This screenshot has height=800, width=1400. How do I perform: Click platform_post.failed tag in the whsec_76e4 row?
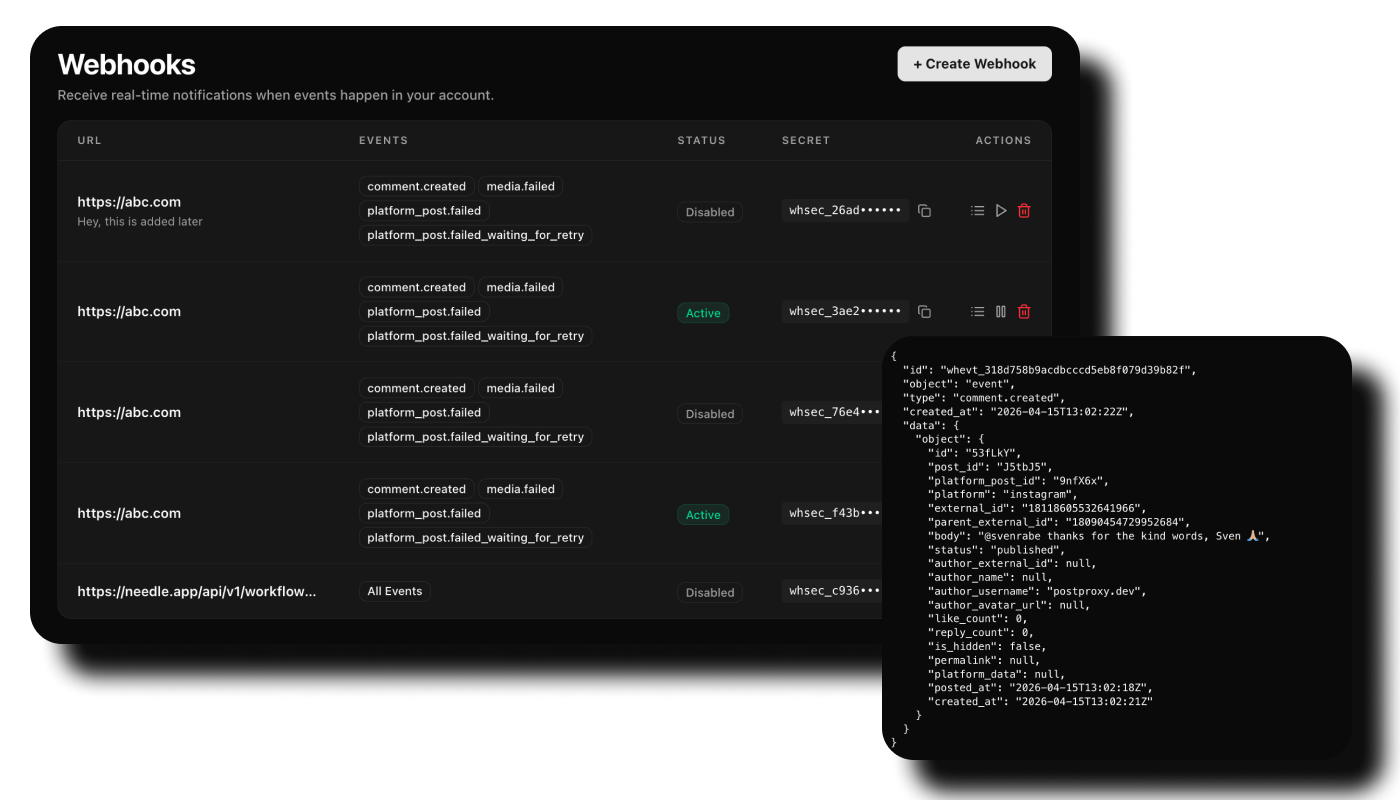pos(424,412)
